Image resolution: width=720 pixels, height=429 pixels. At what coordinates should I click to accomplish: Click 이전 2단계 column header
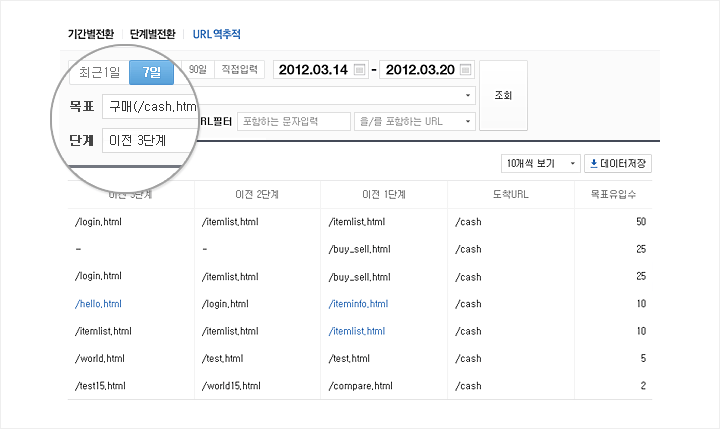pyautogui.click(x=257, y=194)
